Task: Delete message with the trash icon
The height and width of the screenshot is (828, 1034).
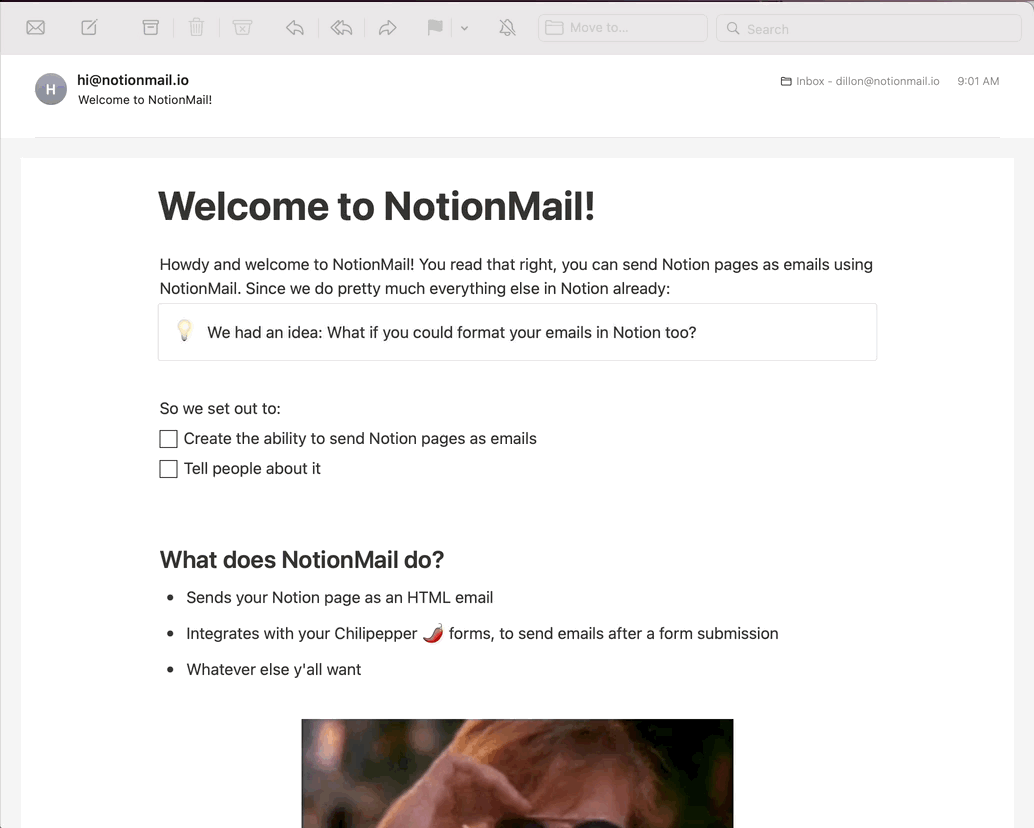Action: [x=196, y=28]
